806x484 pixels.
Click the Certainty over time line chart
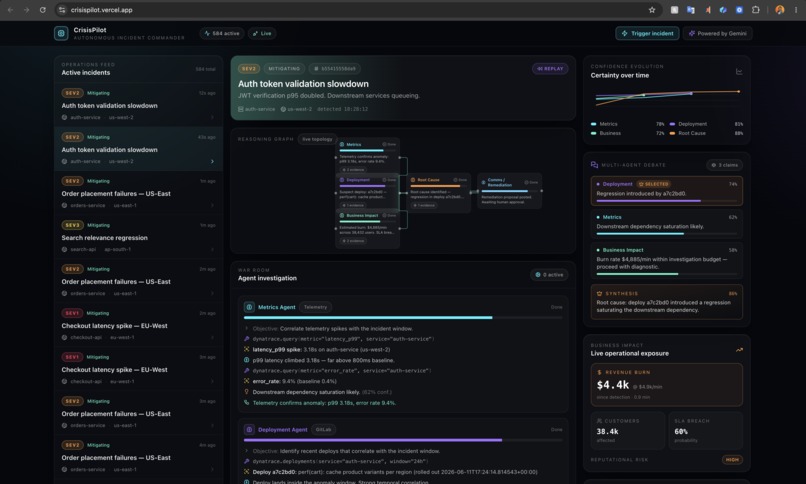pos(667,98)
